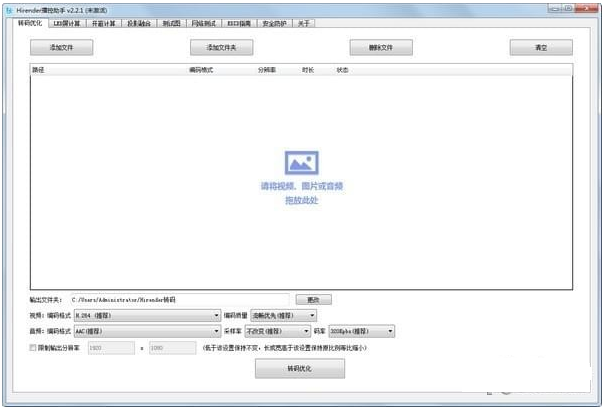The image size is (605, 409).
Task: Click the 添加文件夹 button
Action: click(221, 47)
